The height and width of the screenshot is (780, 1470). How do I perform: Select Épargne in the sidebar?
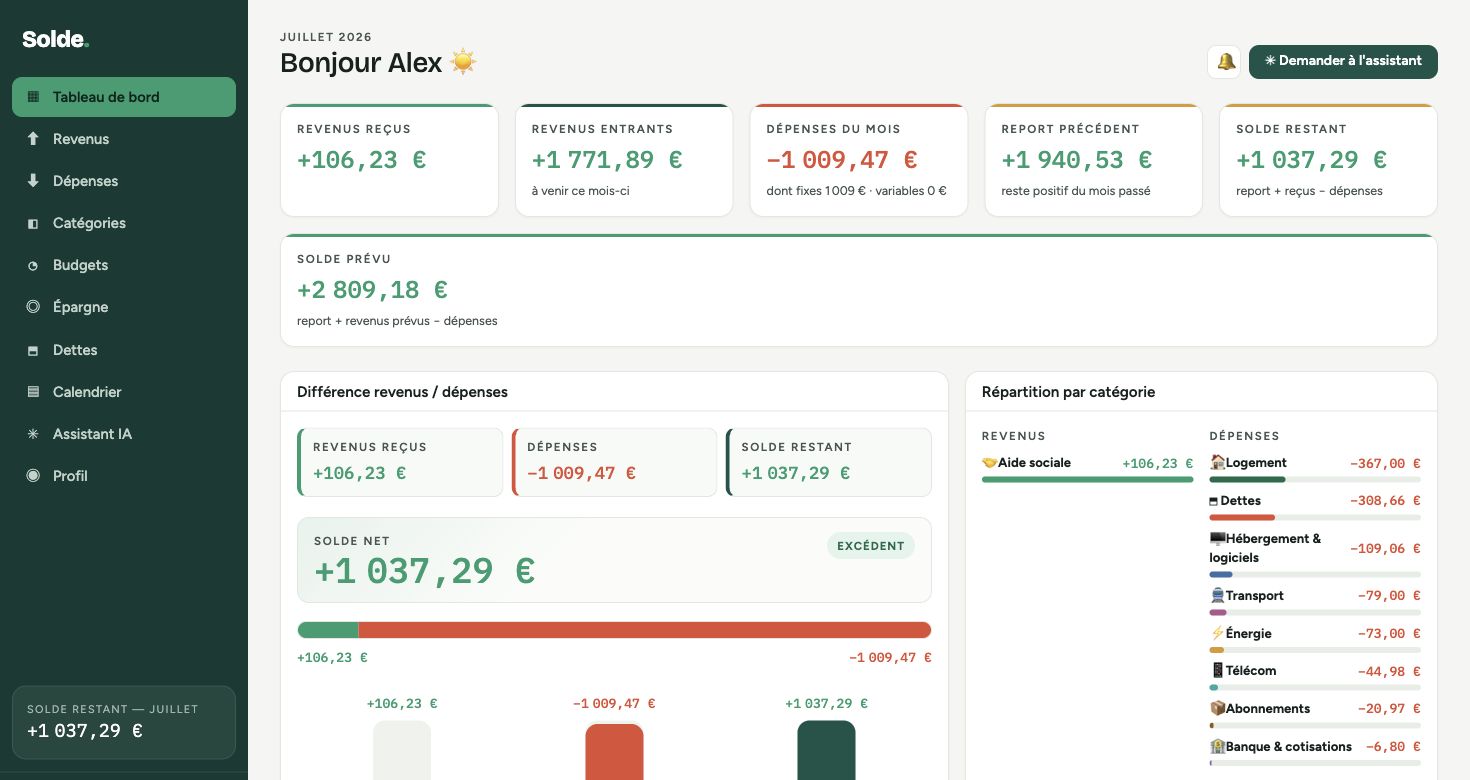(x=124, y=307)
